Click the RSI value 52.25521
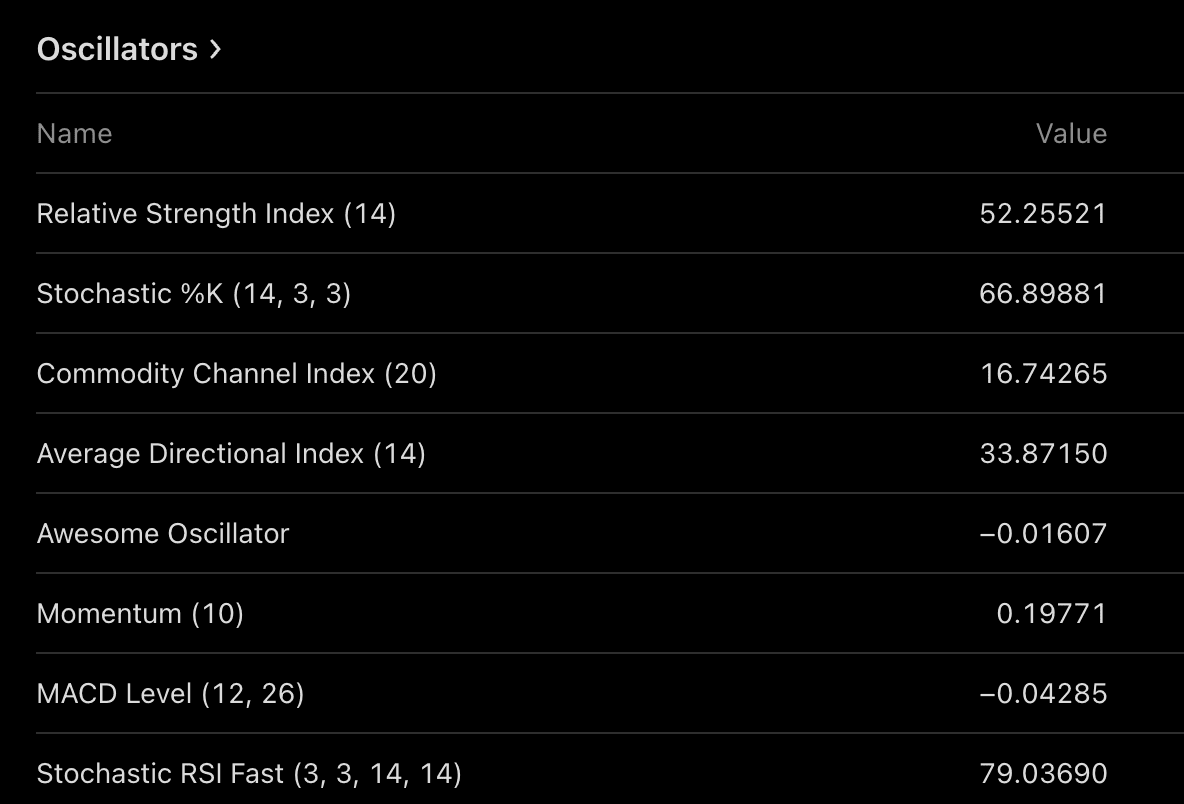Viewport: 1184px width, 804px height. pyautogui.click(x=1043, y=214)
